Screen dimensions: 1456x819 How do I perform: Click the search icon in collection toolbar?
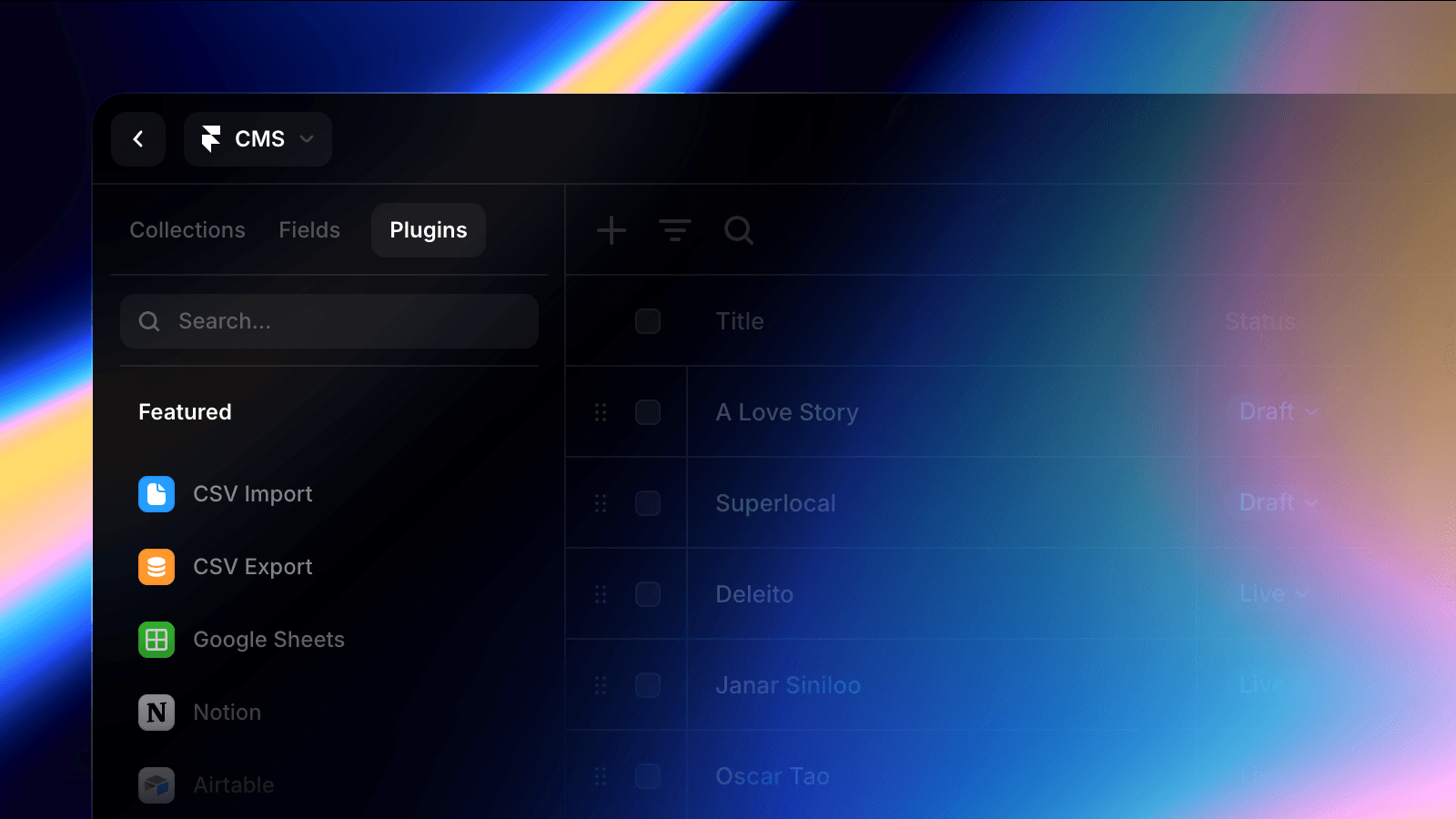pos(739,230)
